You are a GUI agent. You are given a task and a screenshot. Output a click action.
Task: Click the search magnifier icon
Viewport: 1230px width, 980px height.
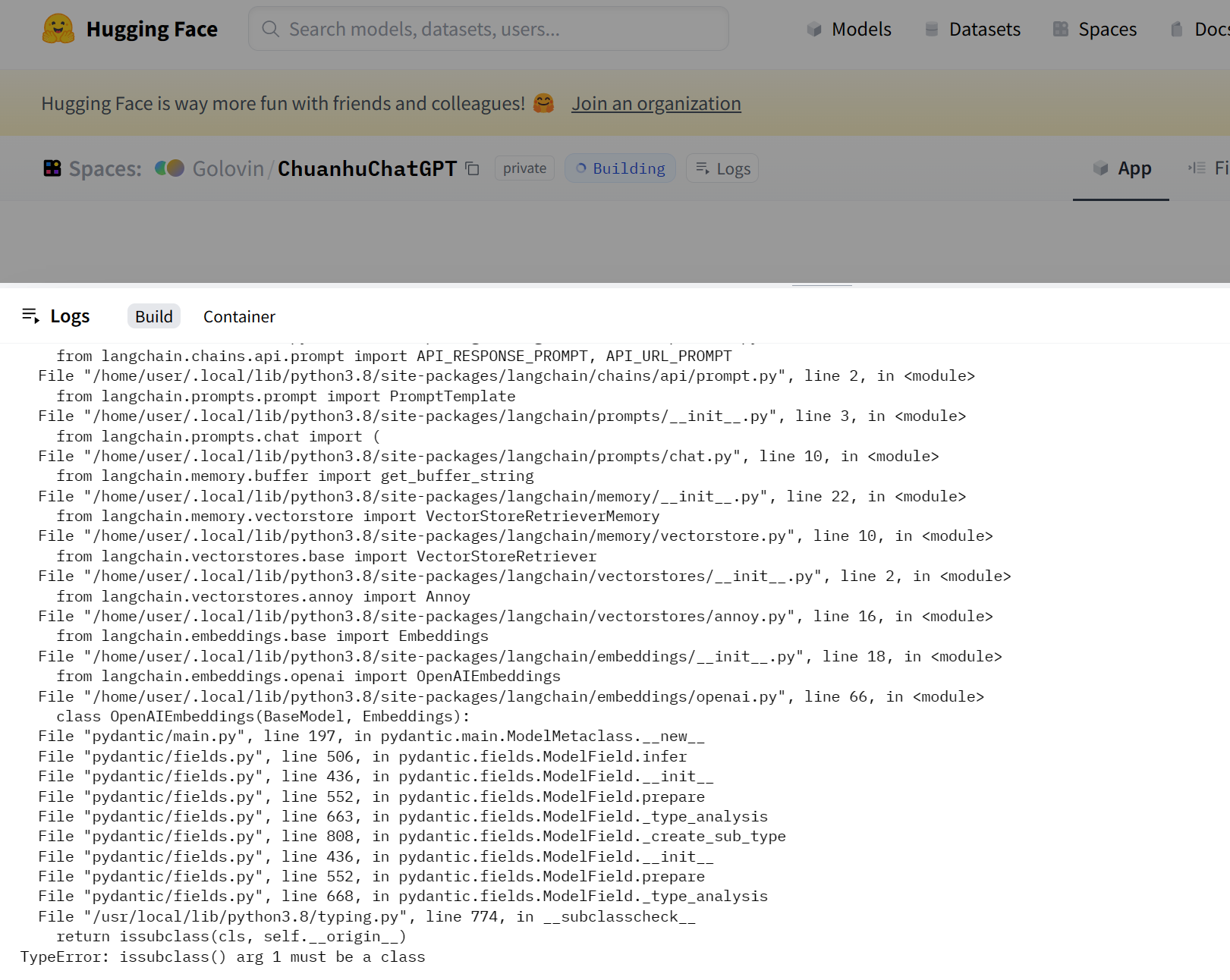270,29
